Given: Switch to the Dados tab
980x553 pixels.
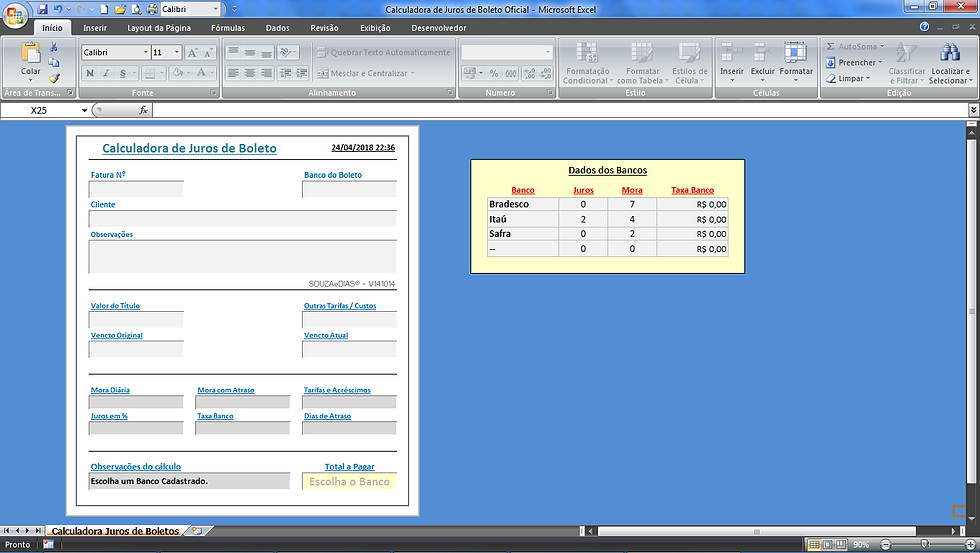Looking at the screenshot, I should (278, 28).
